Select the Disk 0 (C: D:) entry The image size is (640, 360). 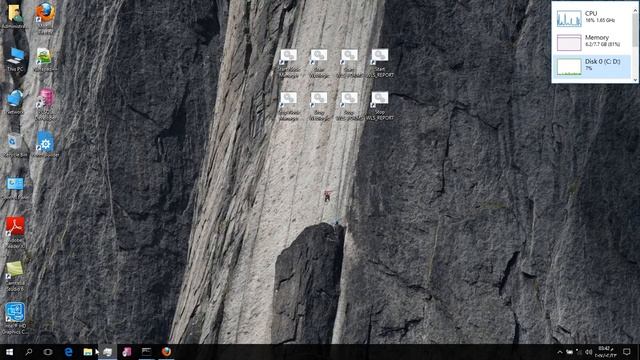point(592,67)
